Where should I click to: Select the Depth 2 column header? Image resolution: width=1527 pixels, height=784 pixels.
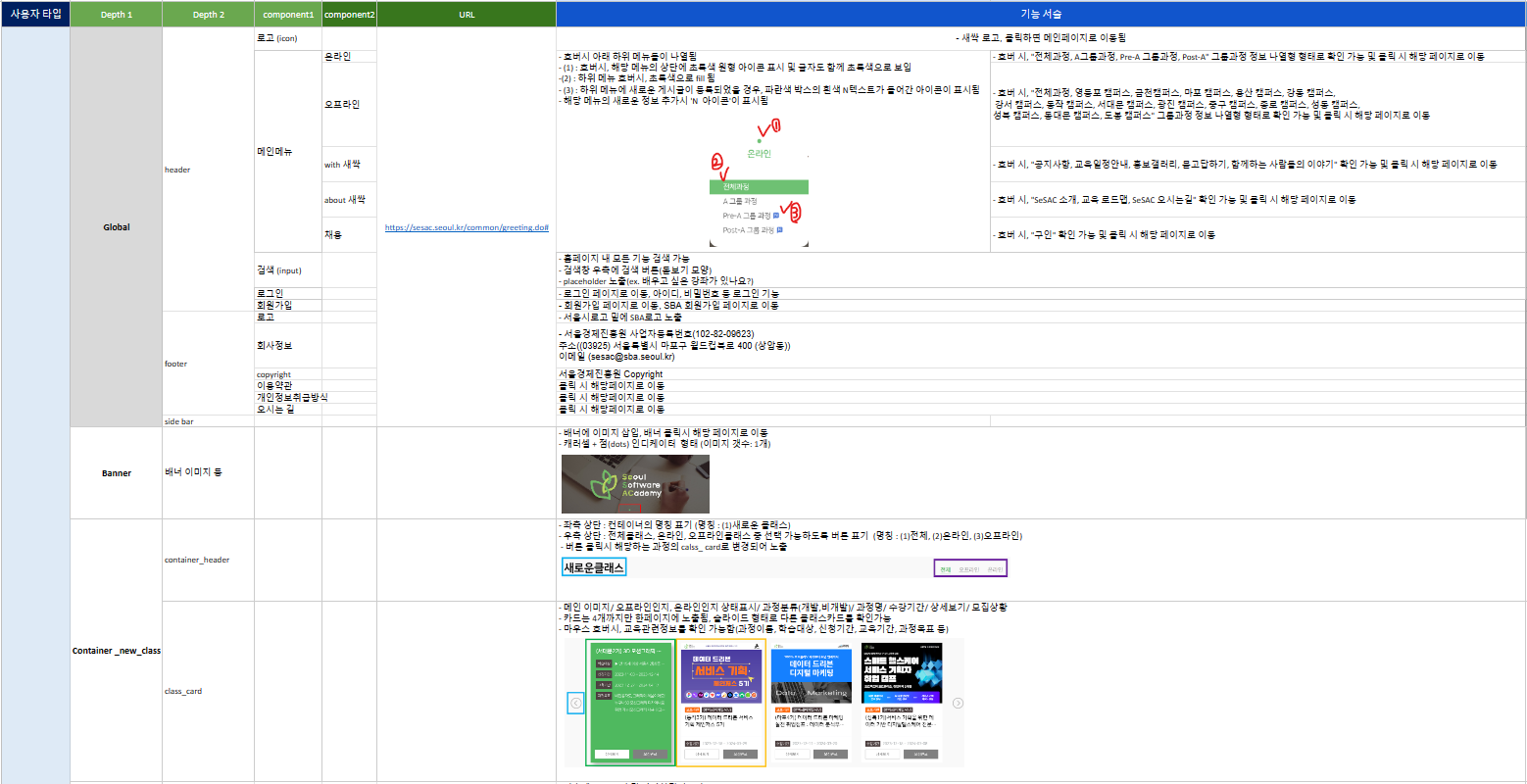[209, 14]
